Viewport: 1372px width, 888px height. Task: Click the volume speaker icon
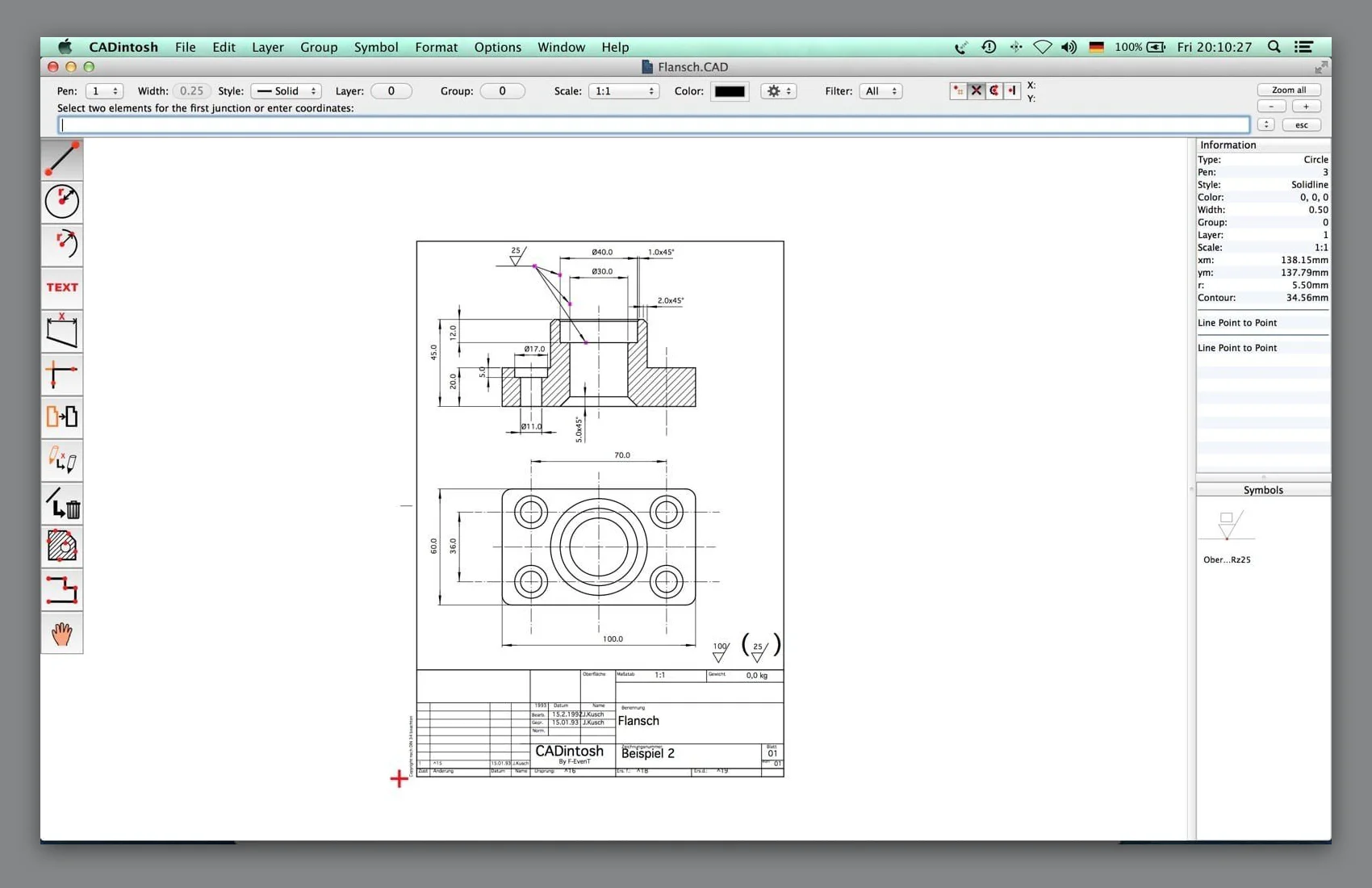pos(1069,47)
